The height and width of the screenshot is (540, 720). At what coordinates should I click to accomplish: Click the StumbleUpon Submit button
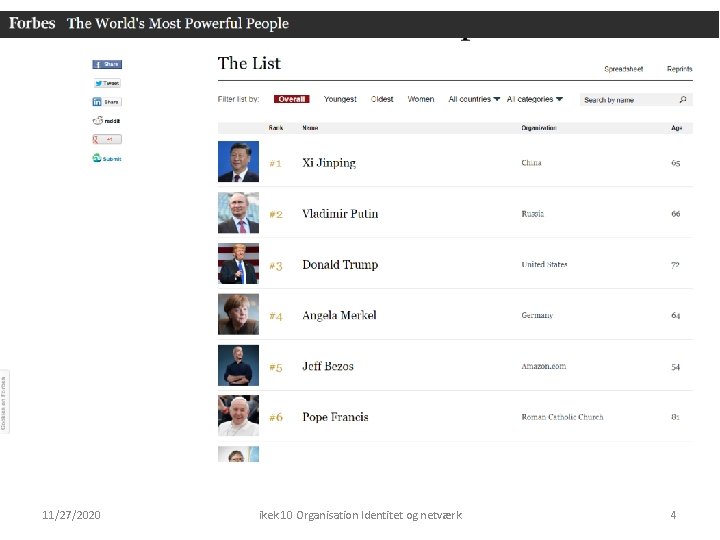107,158
